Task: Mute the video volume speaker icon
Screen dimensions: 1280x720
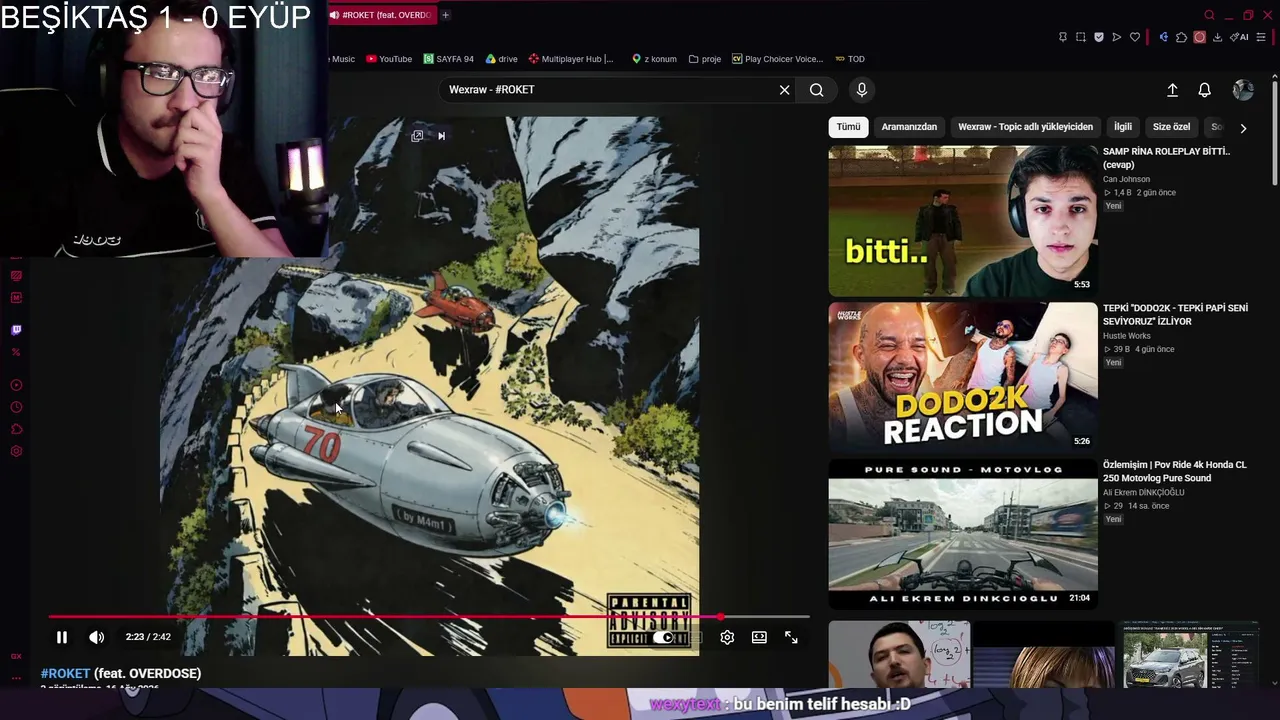Action: click(x=96, y=637)
